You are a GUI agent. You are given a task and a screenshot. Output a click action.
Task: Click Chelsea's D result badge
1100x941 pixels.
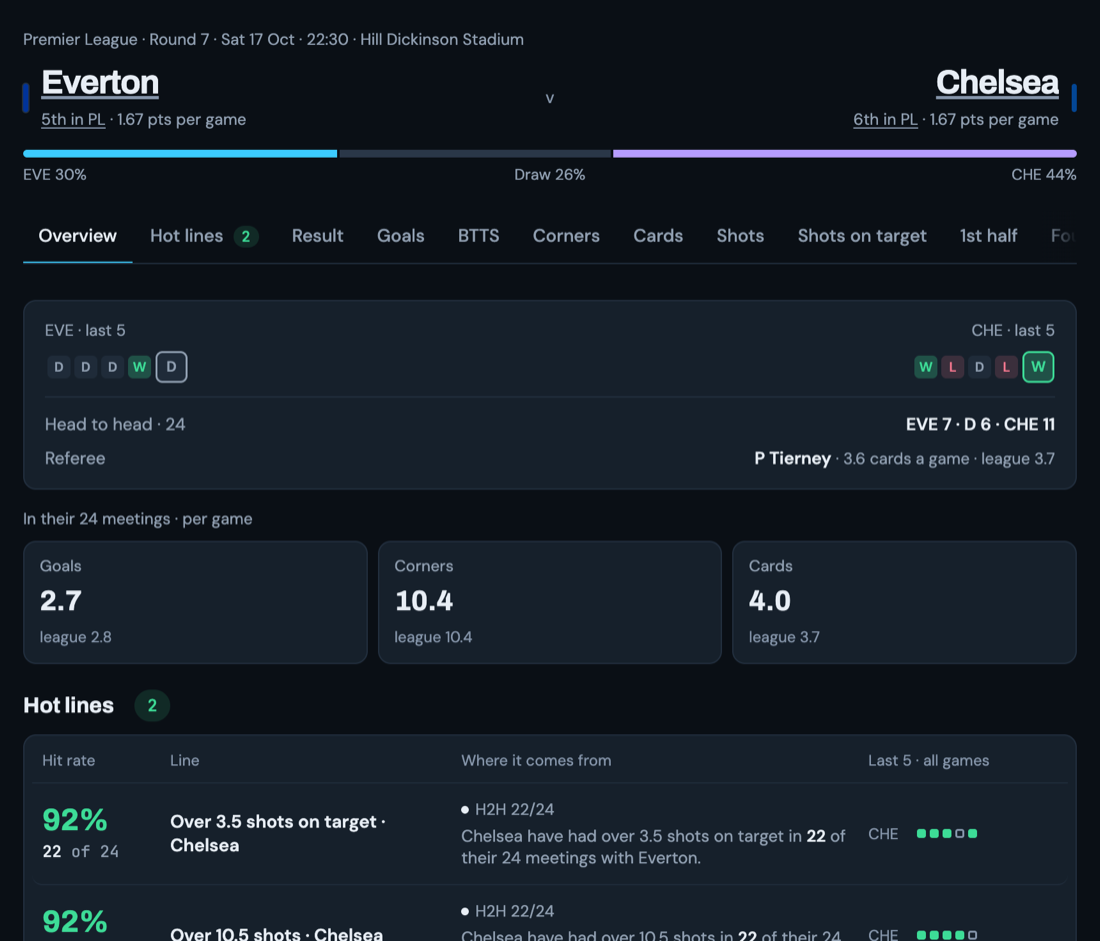click(979, 367)
